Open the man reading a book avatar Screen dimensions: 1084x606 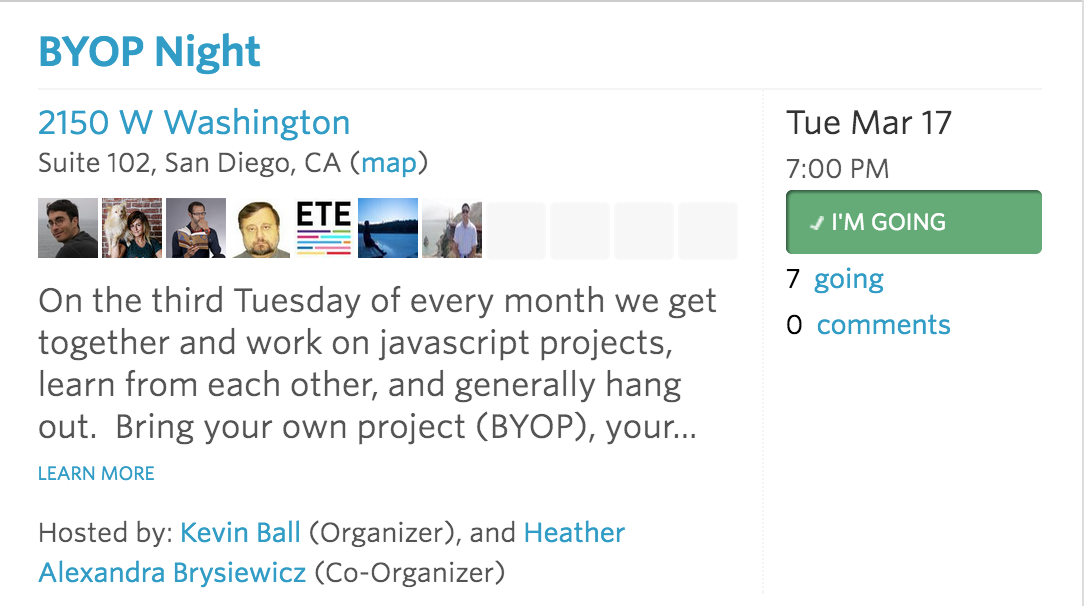[196, 228]
